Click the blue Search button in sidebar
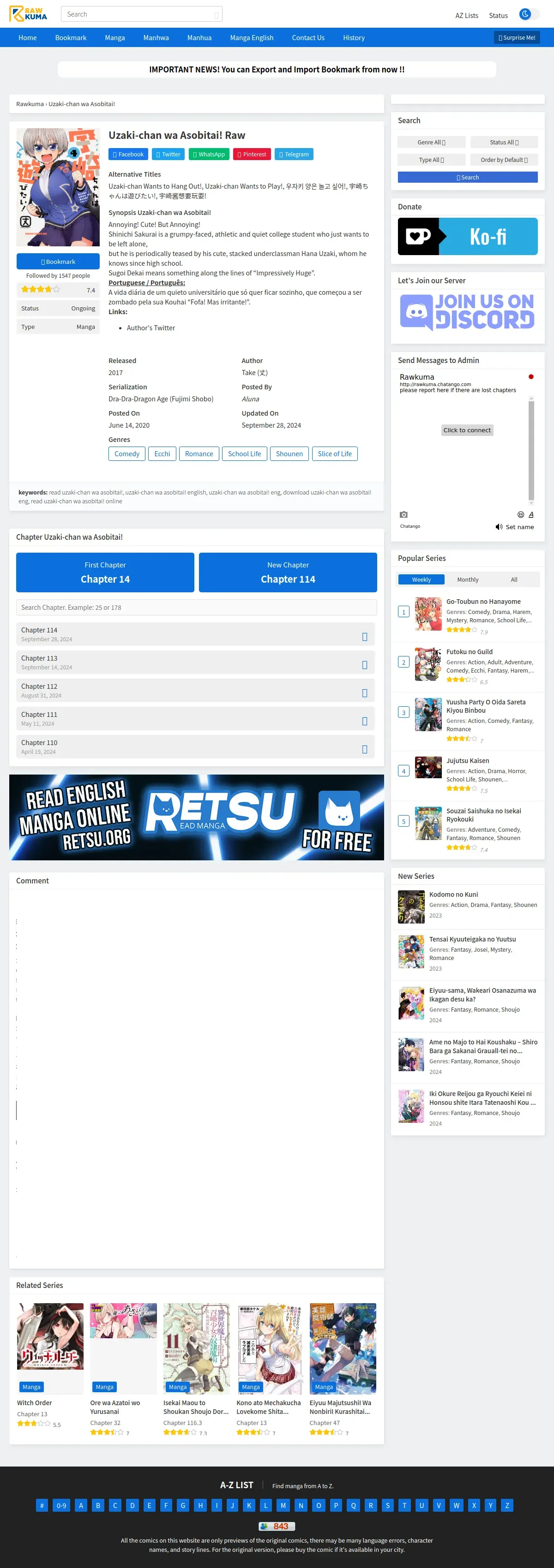 pyautogui.click(x=468, y=178)
